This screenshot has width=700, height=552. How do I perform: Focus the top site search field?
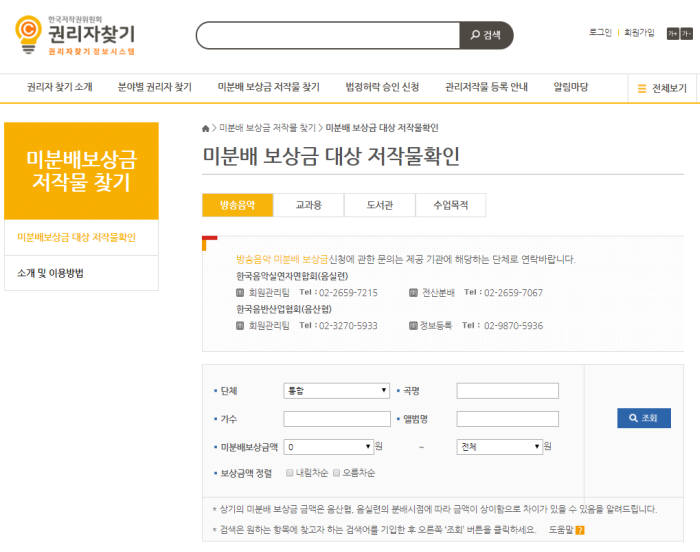328,35
